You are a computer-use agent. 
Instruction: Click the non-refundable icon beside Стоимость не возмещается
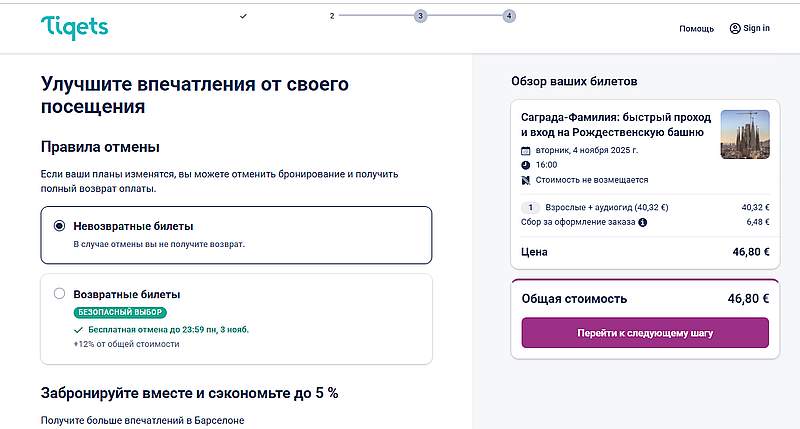pos(526,180)
